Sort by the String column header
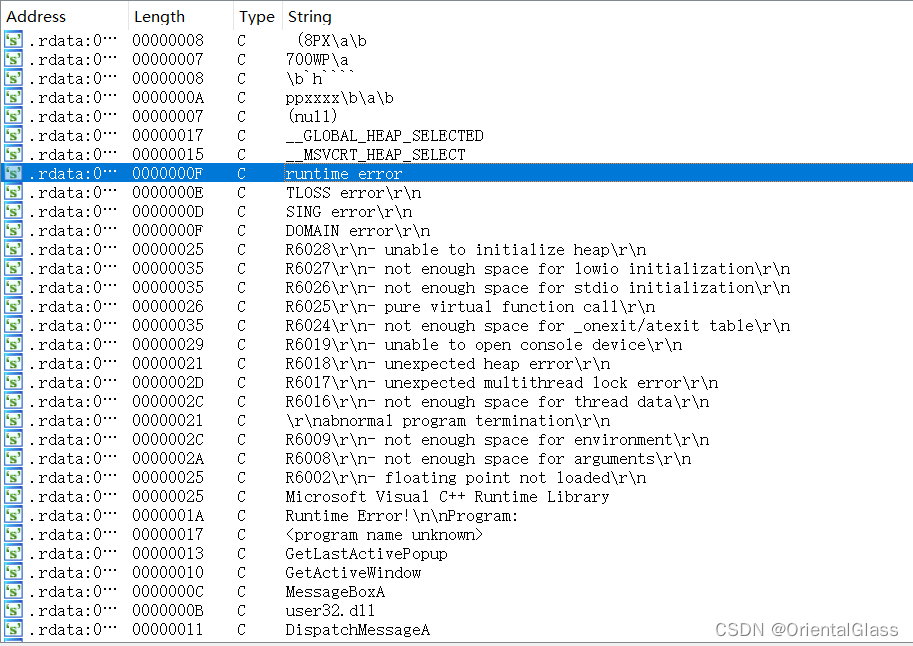 click(x=309, y=16)
